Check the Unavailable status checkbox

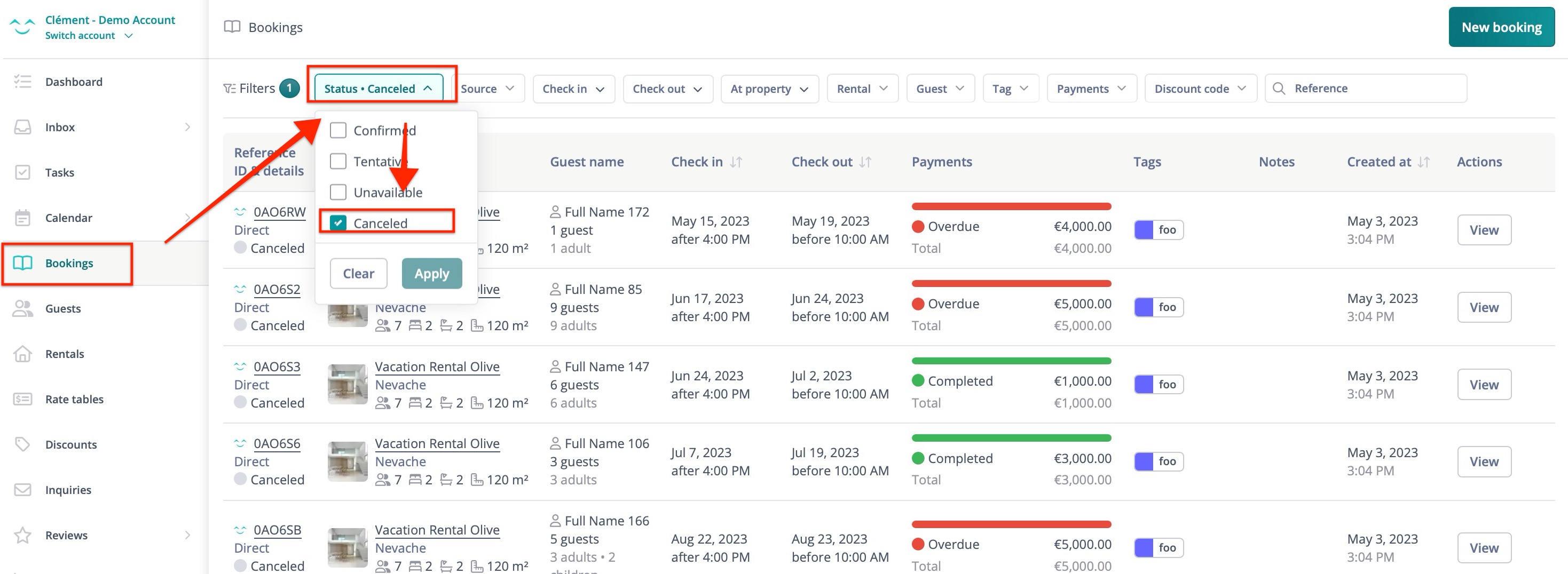(x=338, y=193)
